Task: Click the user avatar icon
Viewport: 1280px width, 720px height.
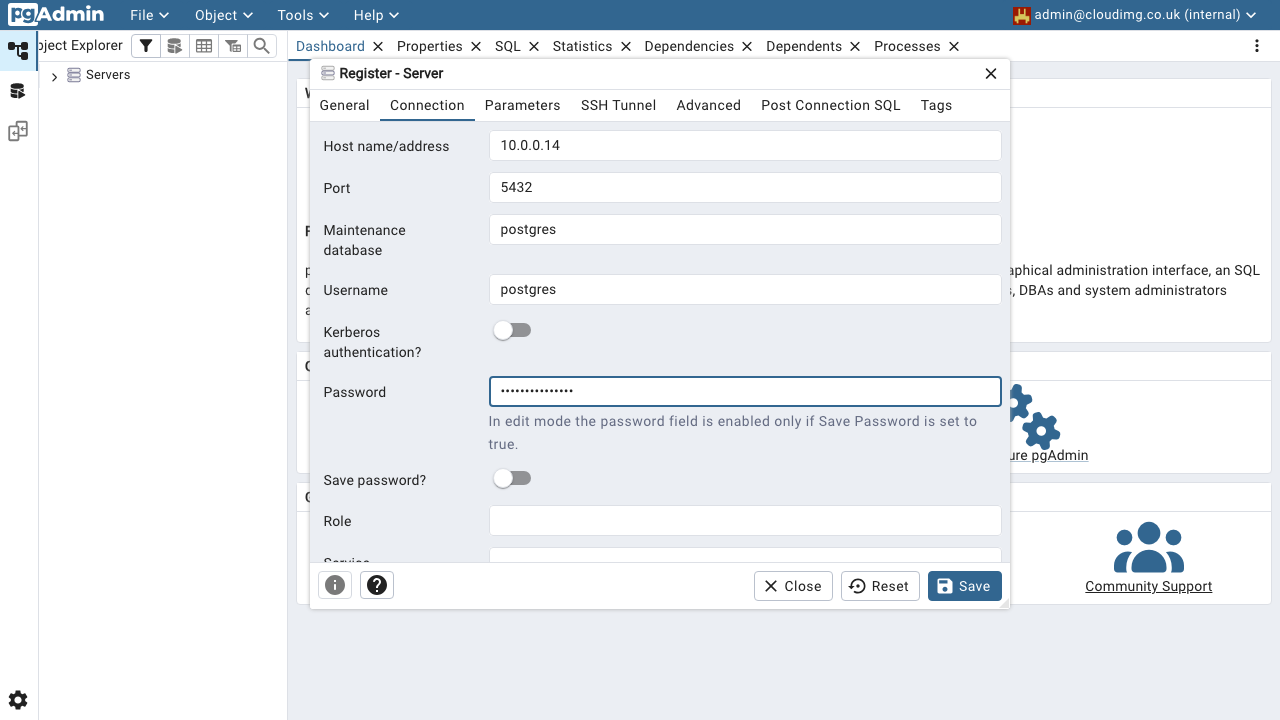Action: [1022, 15]
